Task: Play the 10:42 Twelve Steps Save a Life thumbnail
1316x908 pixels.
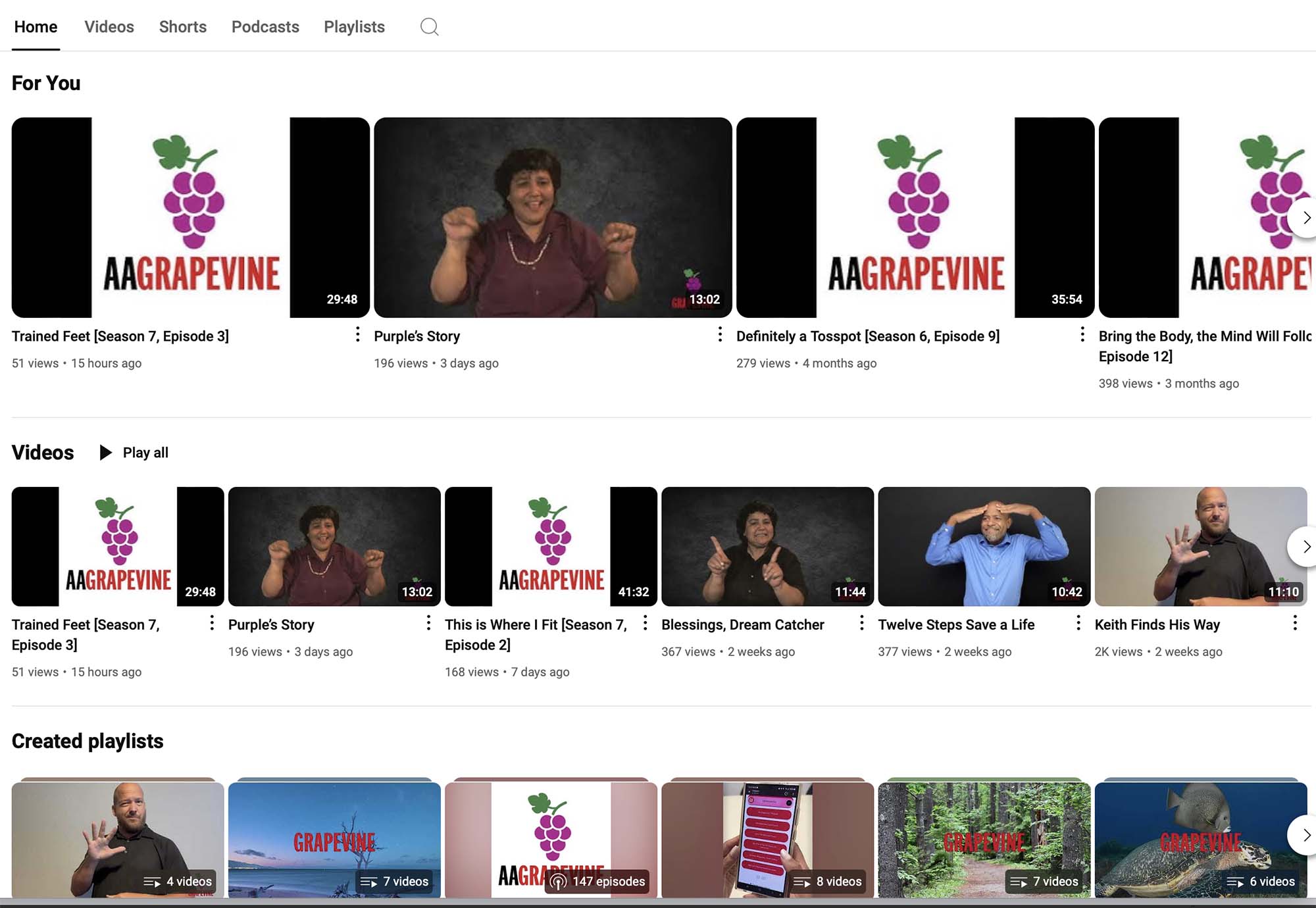Action: point(984,546)
